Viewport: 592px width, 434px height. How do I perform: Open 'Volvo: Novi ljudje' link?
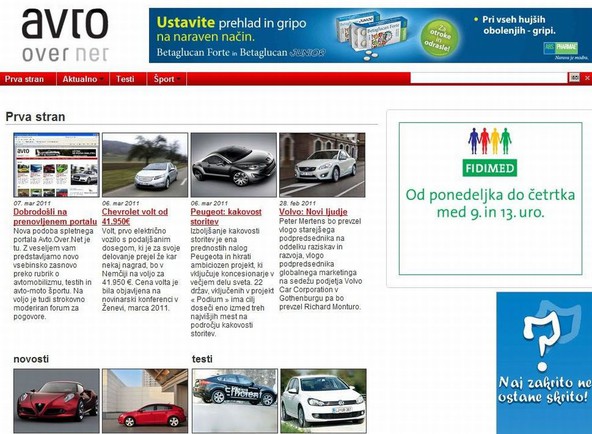coord(313,212)
